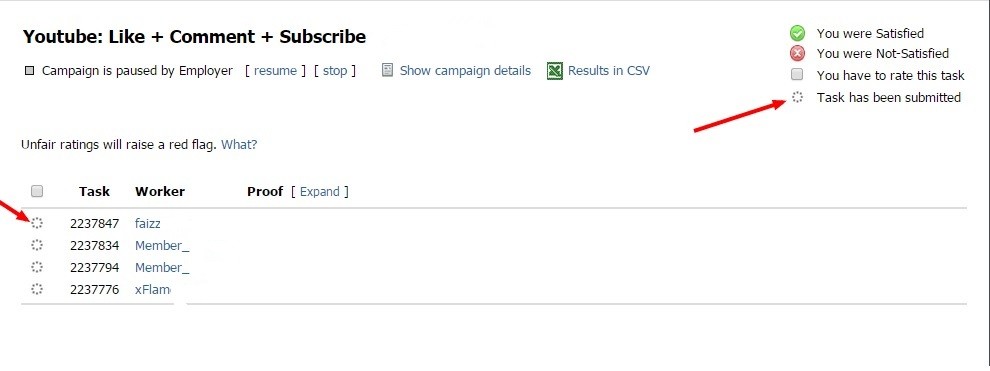Click the green Excel CSV icon
Image resolution: width=990 pixels, height=371 pixels.
point(555,71)
